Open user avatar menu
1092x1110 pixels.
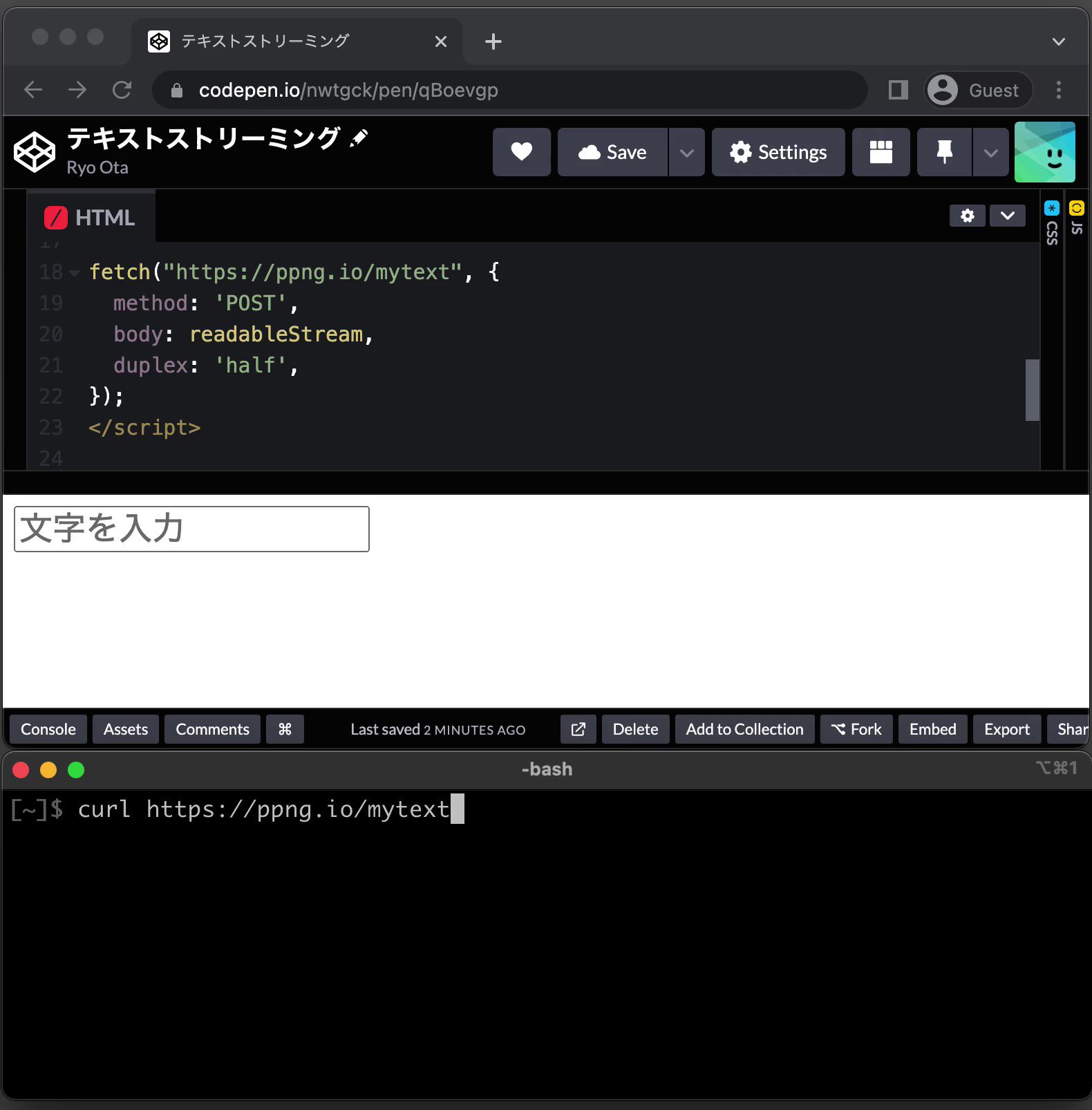coord(1045,152)
